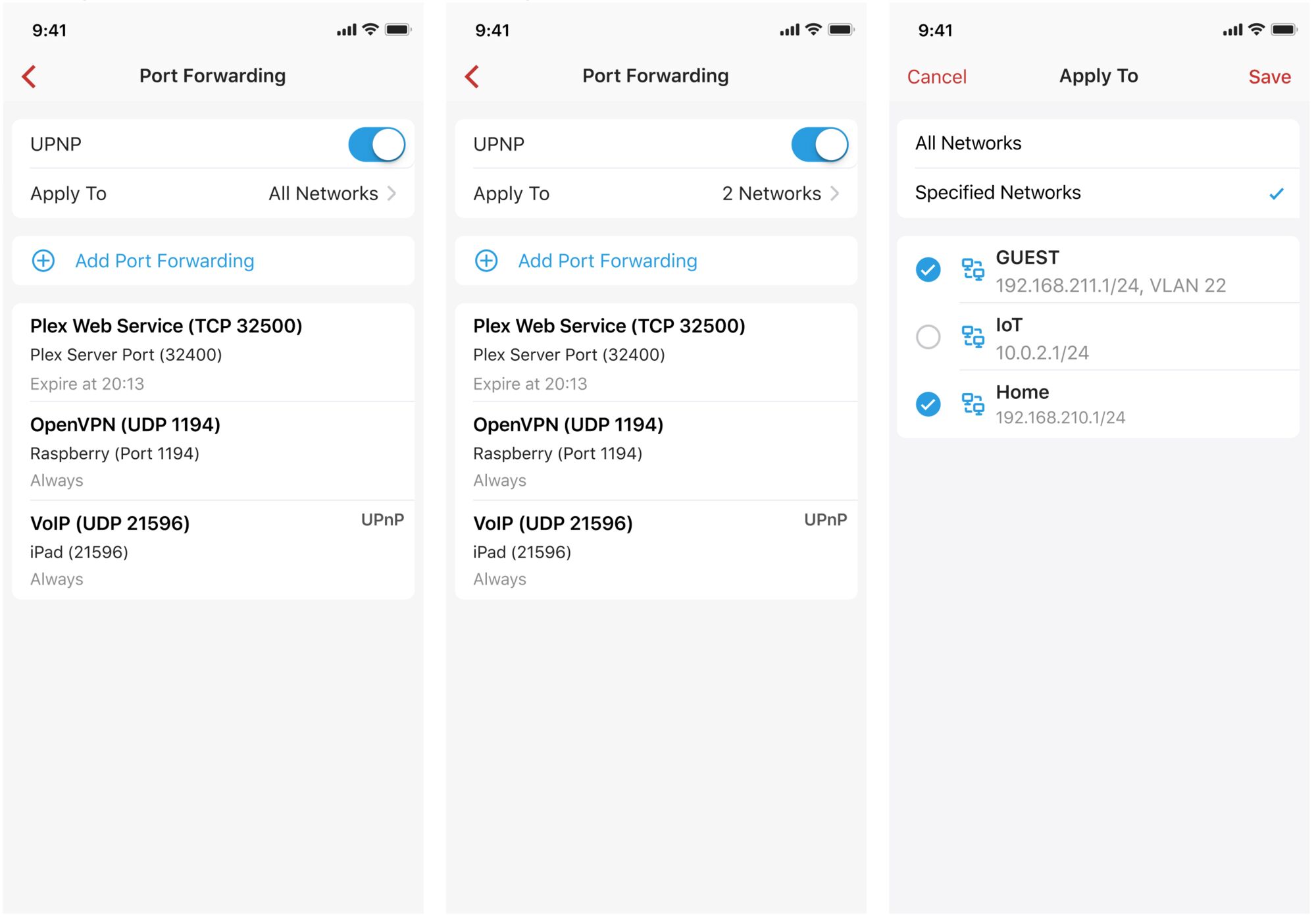
Task: Select the All Networks option
Action: tap(1098, 144)
